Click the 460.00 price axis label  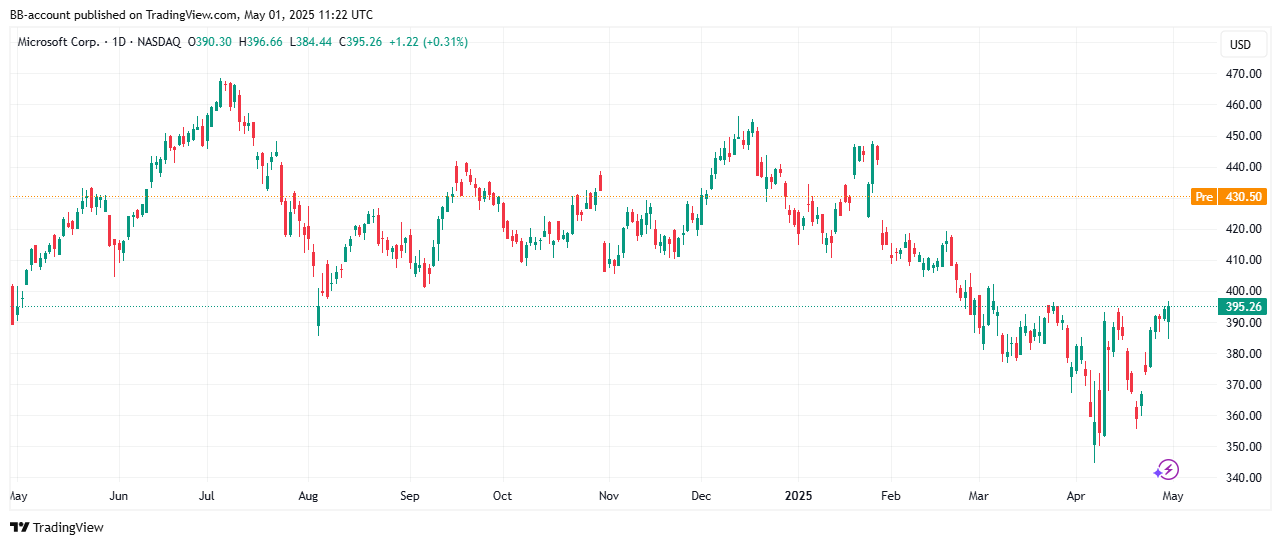point(1243,105)
